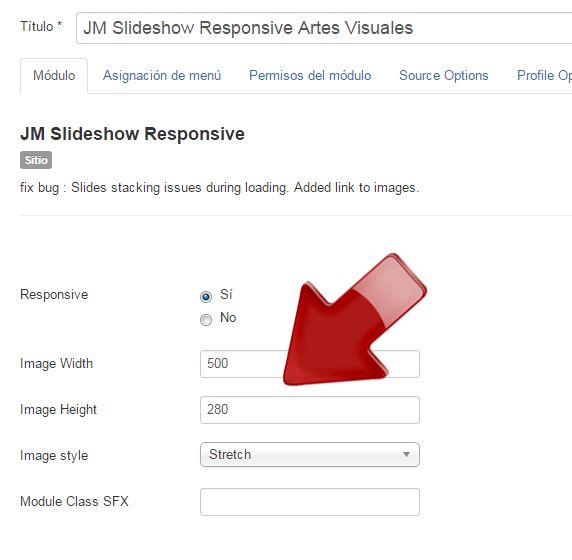Open the Permisos del módulo tab
This screenshot has width=572, height=560.
click(x=310, y=76)
